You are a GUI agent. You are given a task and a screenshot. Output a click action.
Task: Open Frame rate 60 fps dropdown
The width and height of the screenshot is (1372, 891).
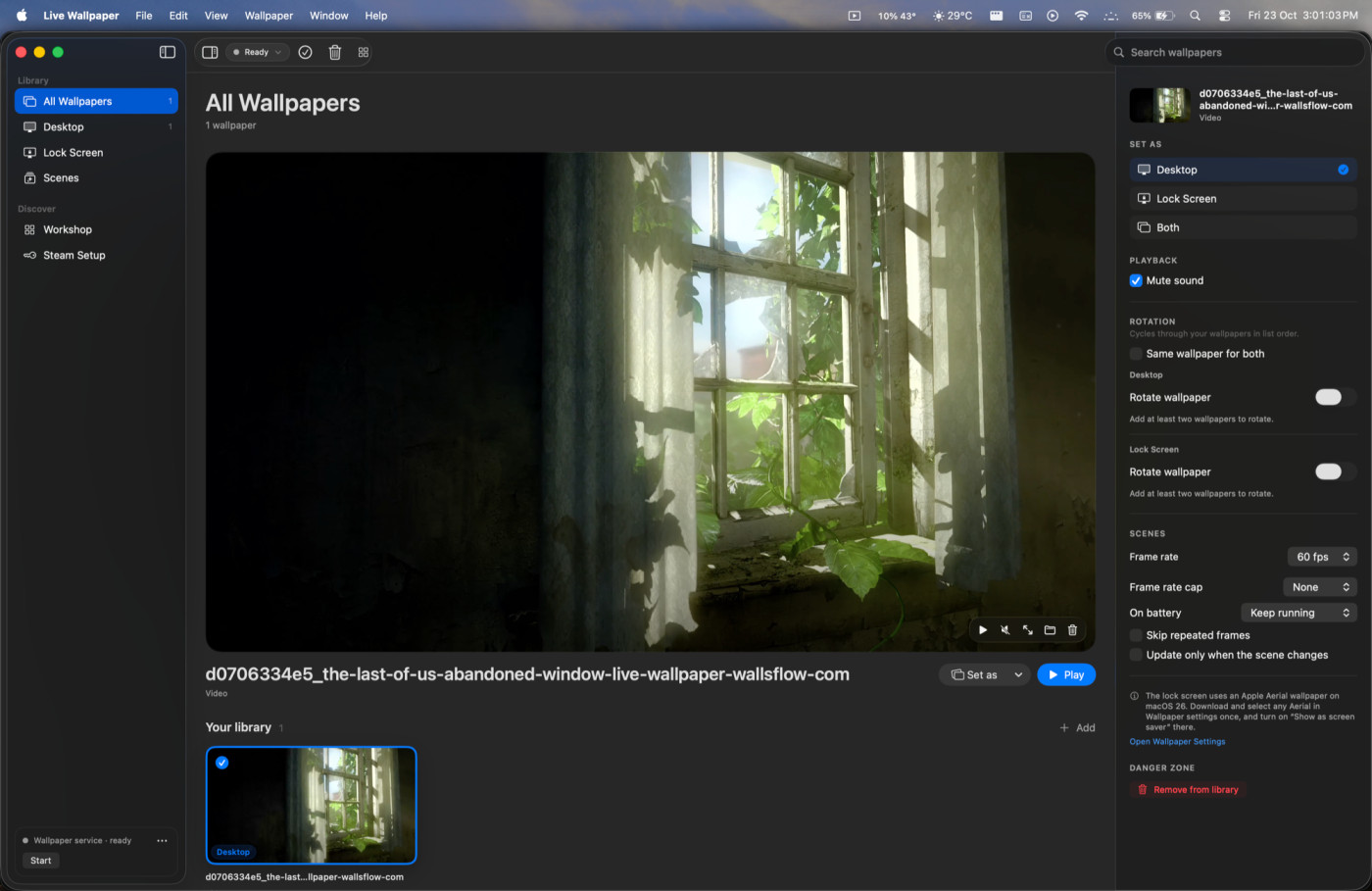1321,557
